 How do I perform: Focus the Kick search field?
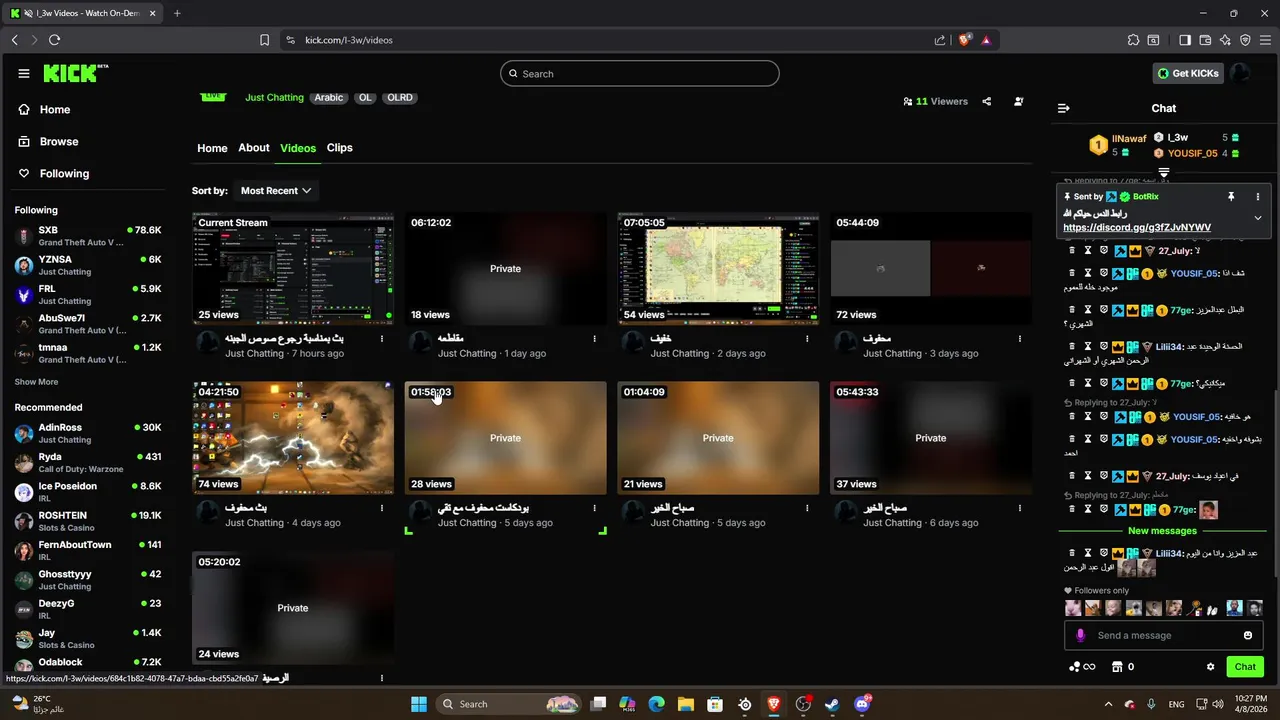(640, 74)
